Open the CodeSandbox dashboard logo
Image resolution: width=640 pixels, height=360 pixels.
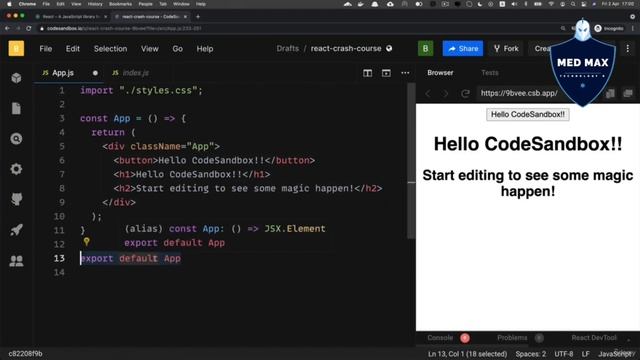16,49
